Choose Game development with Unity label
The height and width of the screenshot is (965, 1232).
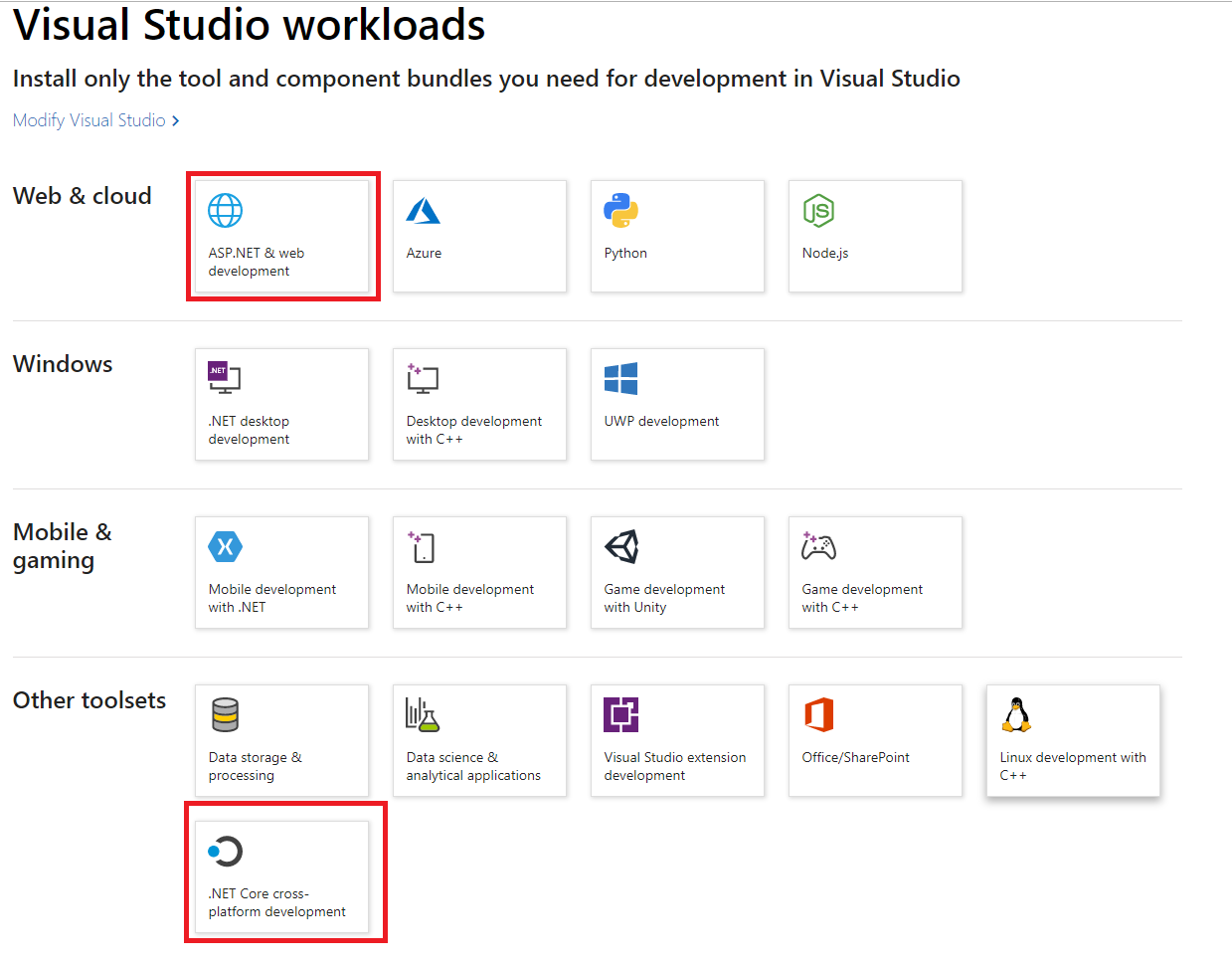click(664, 598)
